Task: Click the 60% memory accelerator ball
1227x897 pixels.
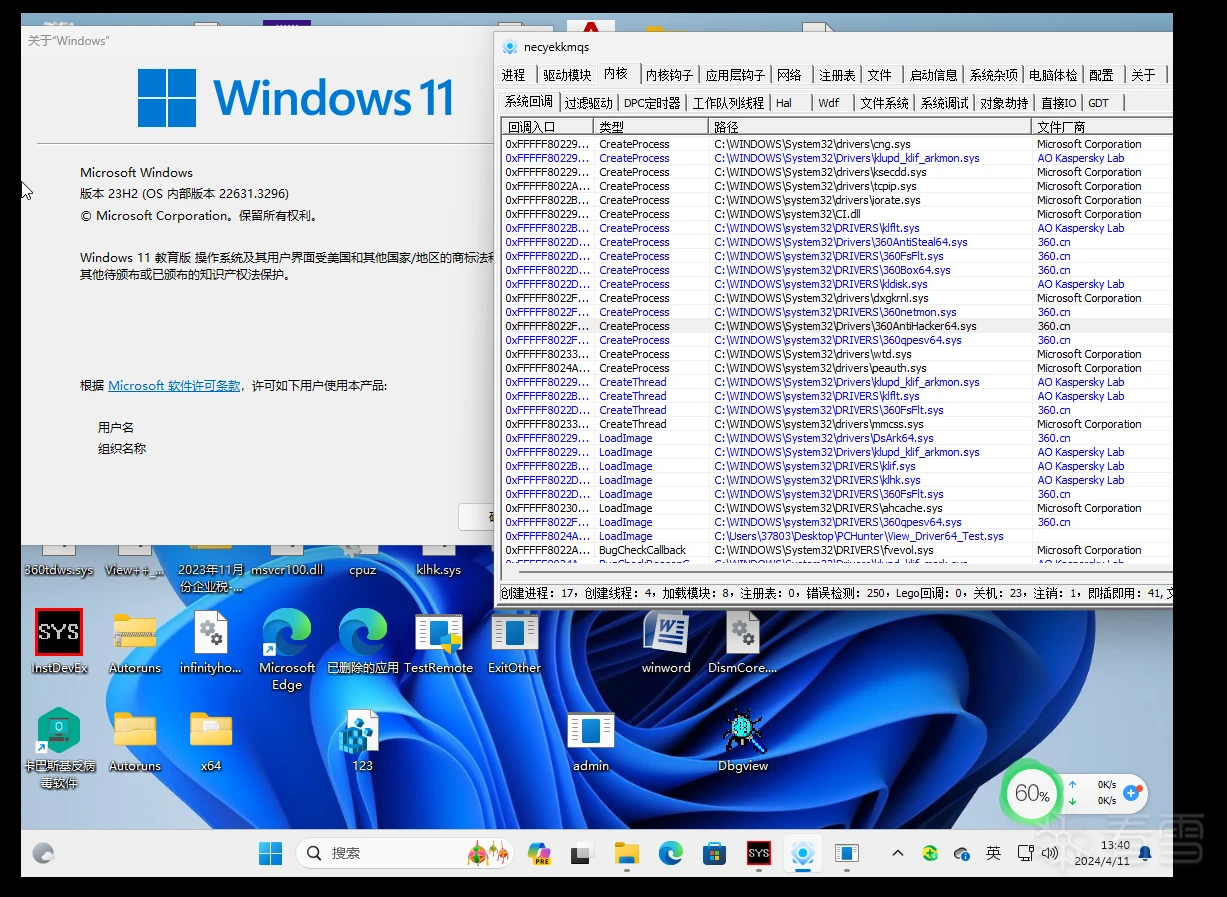Action: [x=1031, y=795]
